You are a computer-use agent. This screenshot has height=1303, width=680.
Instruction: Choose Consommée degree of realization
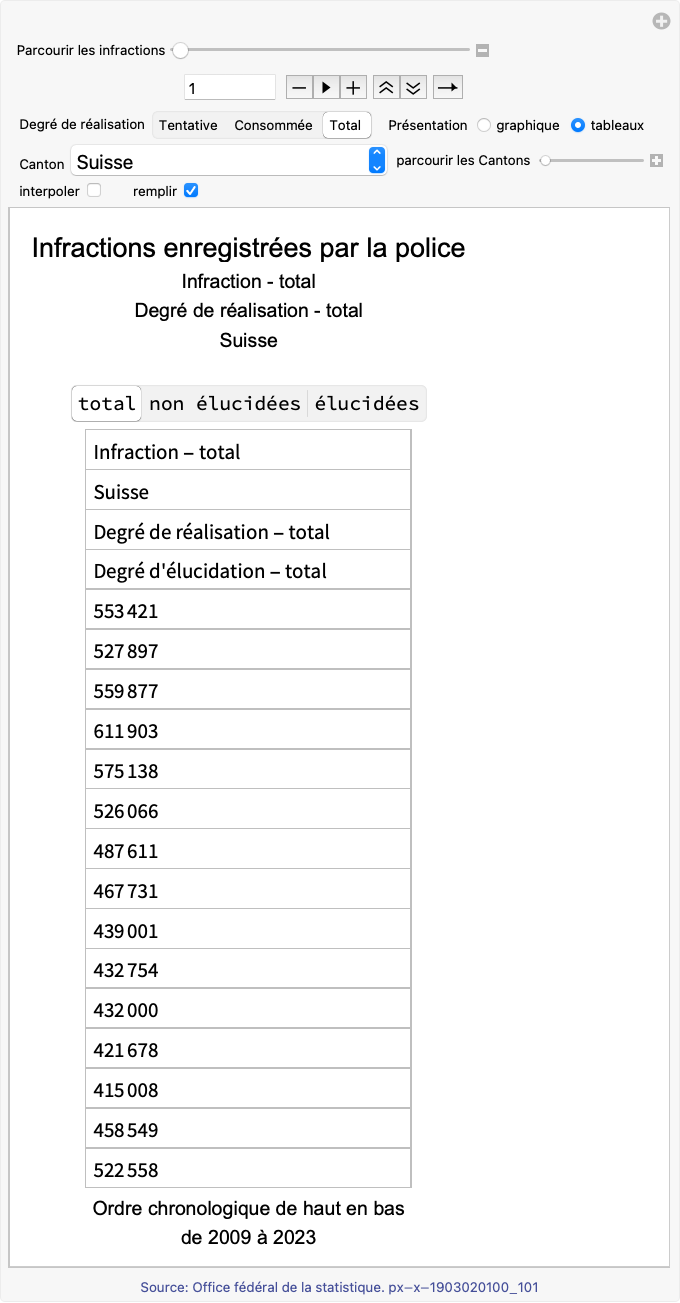(273, 126)
